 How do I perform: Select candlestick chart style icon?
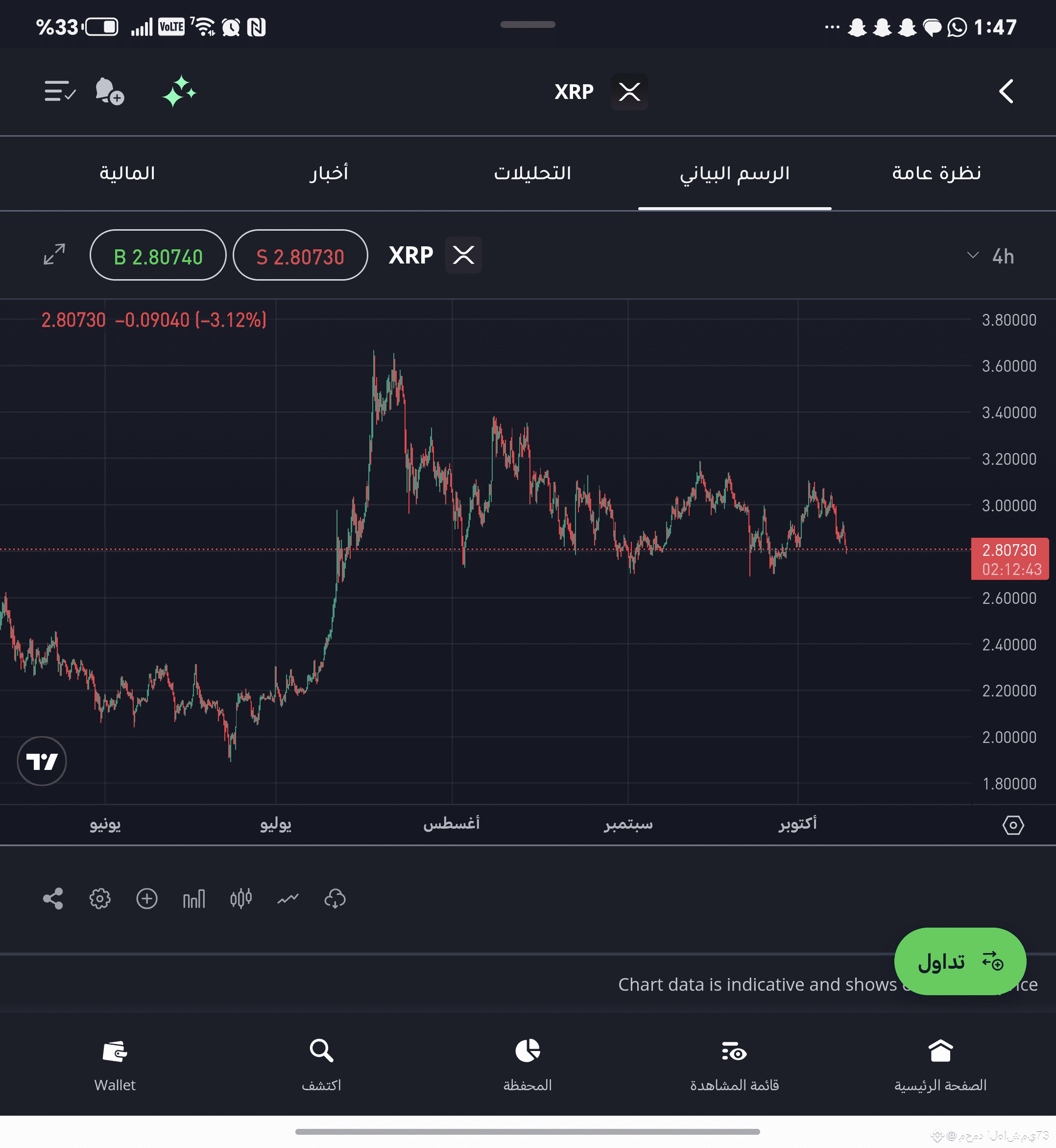[241, 898]
